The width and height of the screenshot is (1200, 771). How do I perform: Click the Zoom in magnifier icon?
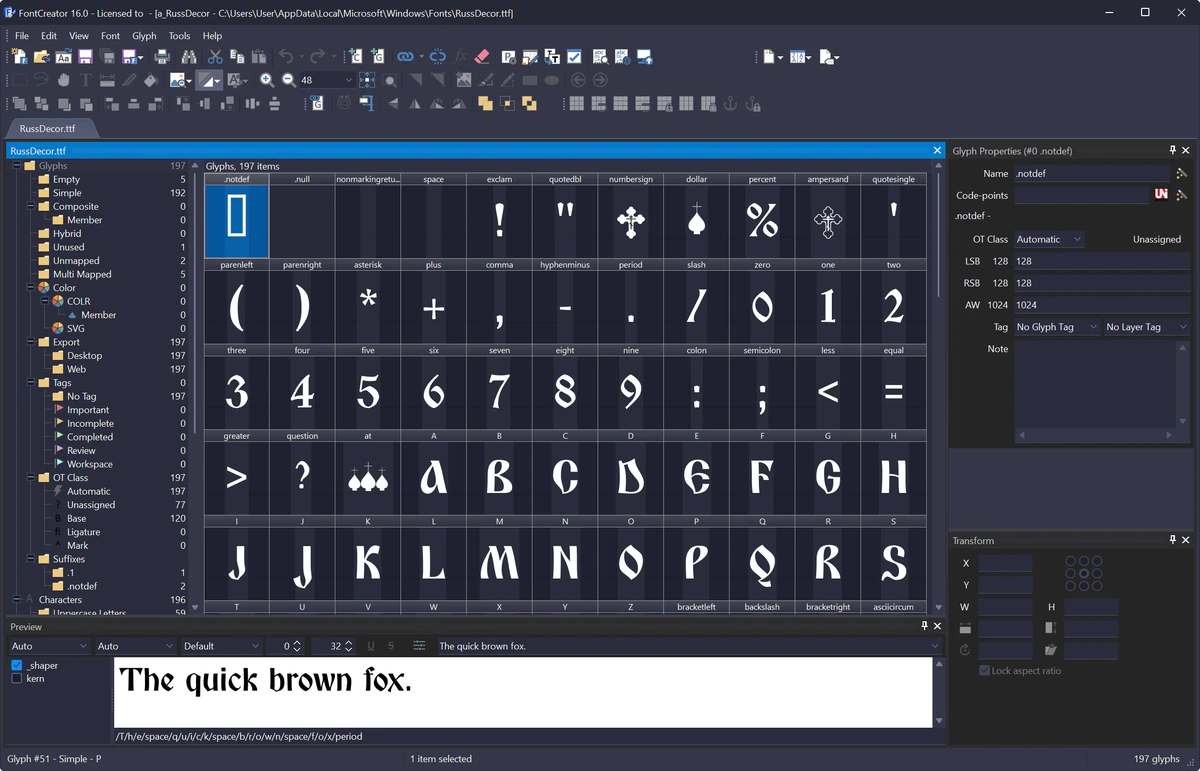[x=267, y=80]
